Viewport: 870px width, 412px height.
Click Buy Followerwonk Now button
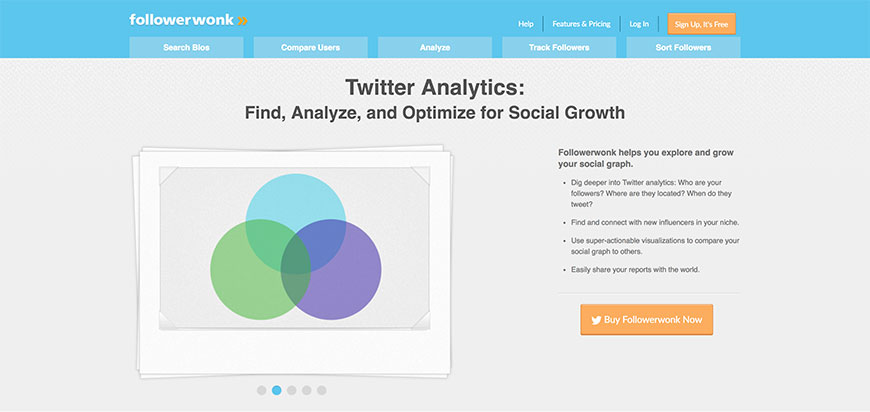click(x=646, y=320)
